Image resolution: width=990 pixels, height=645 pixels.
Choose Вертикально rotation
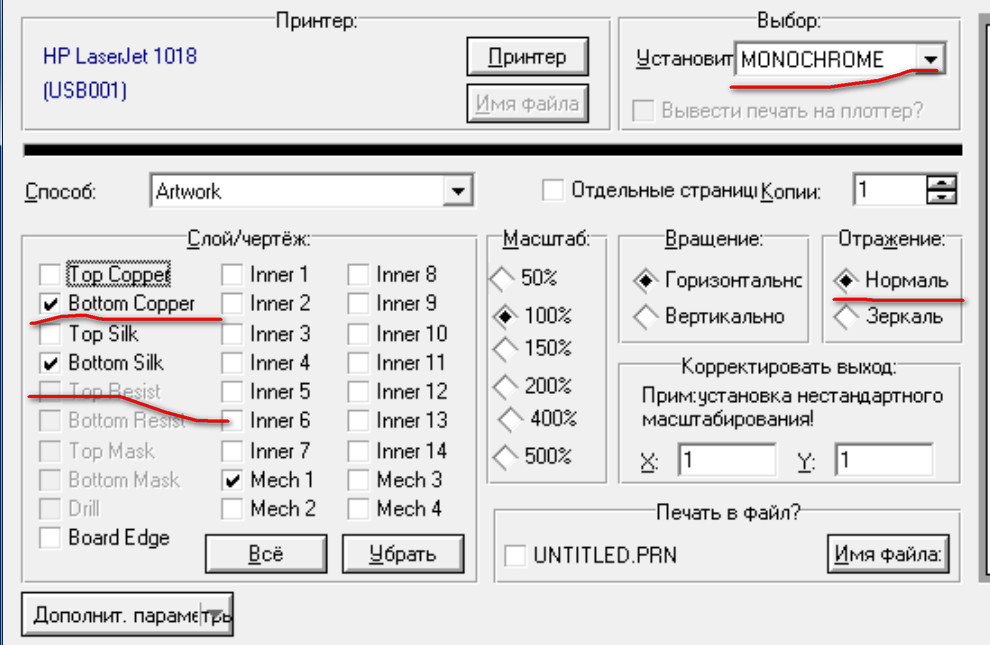click(646, 317)
